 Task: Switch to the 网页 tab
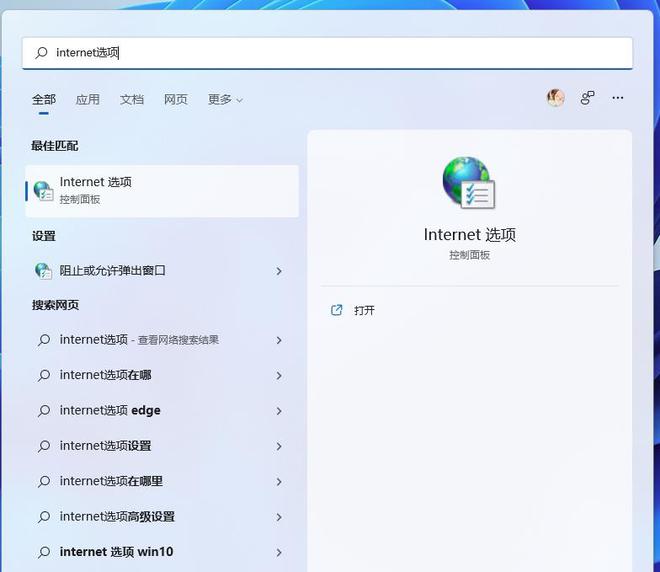tap(176, 99)
